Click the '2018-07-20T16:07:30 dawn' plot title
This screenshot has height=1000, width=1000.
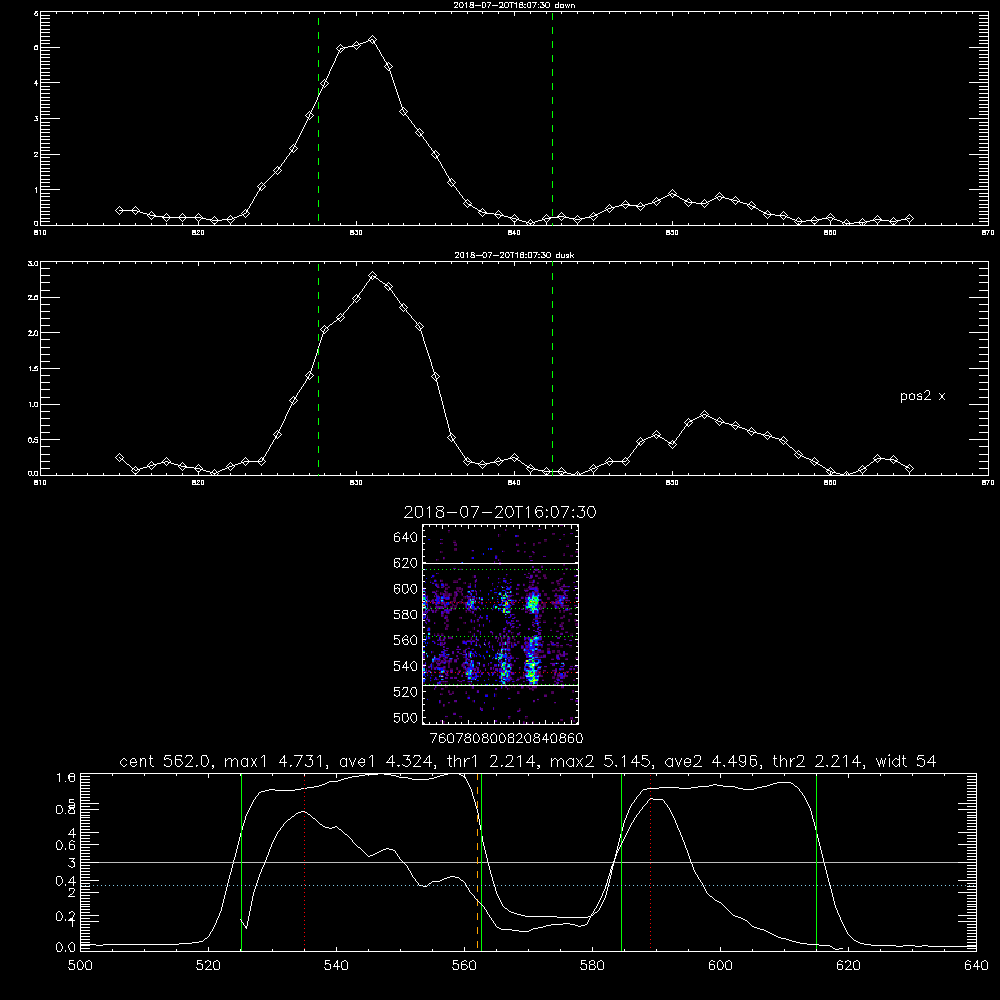point(514,5)
